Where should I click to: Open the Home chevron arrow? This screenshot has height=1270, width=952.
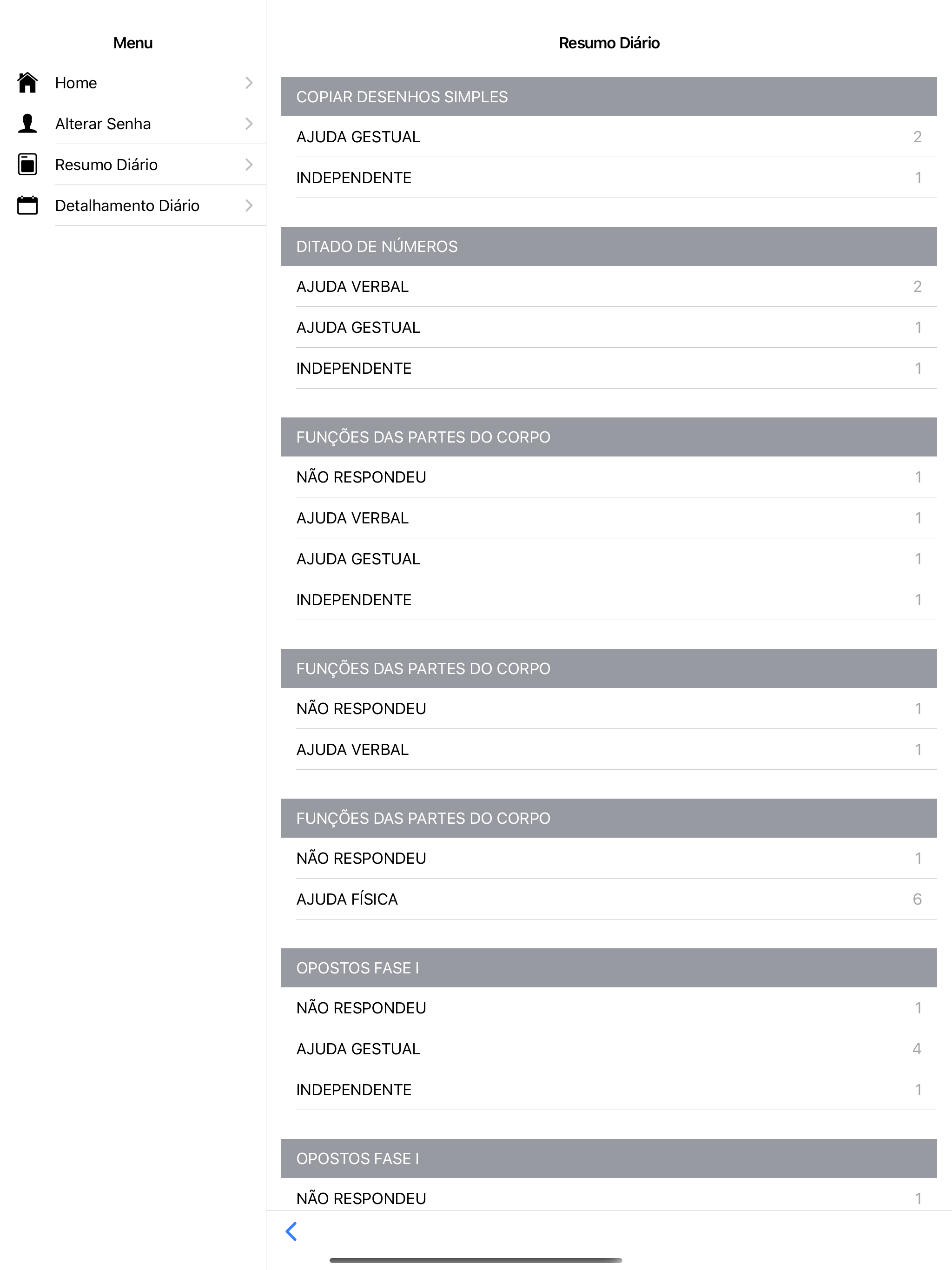pyautogui.click(x=249, y=83)
